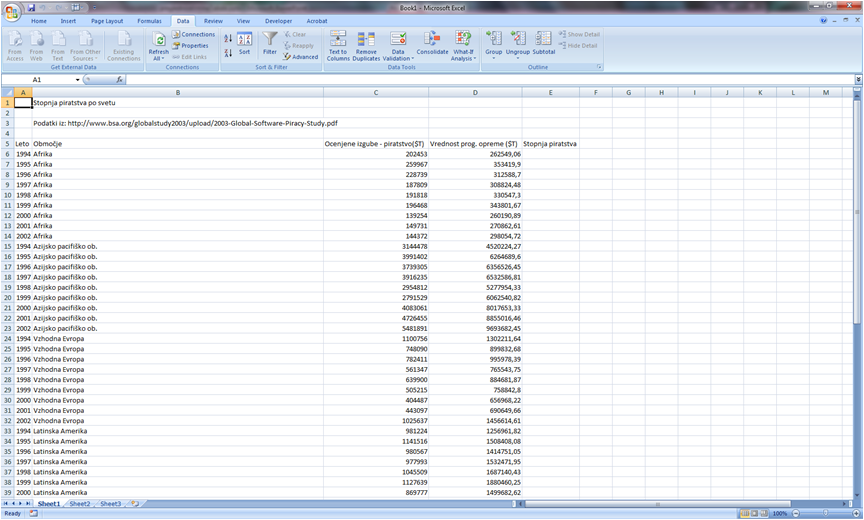864x520 pixels.
Task: Click the Office Button orb
Action: point(12,12)
